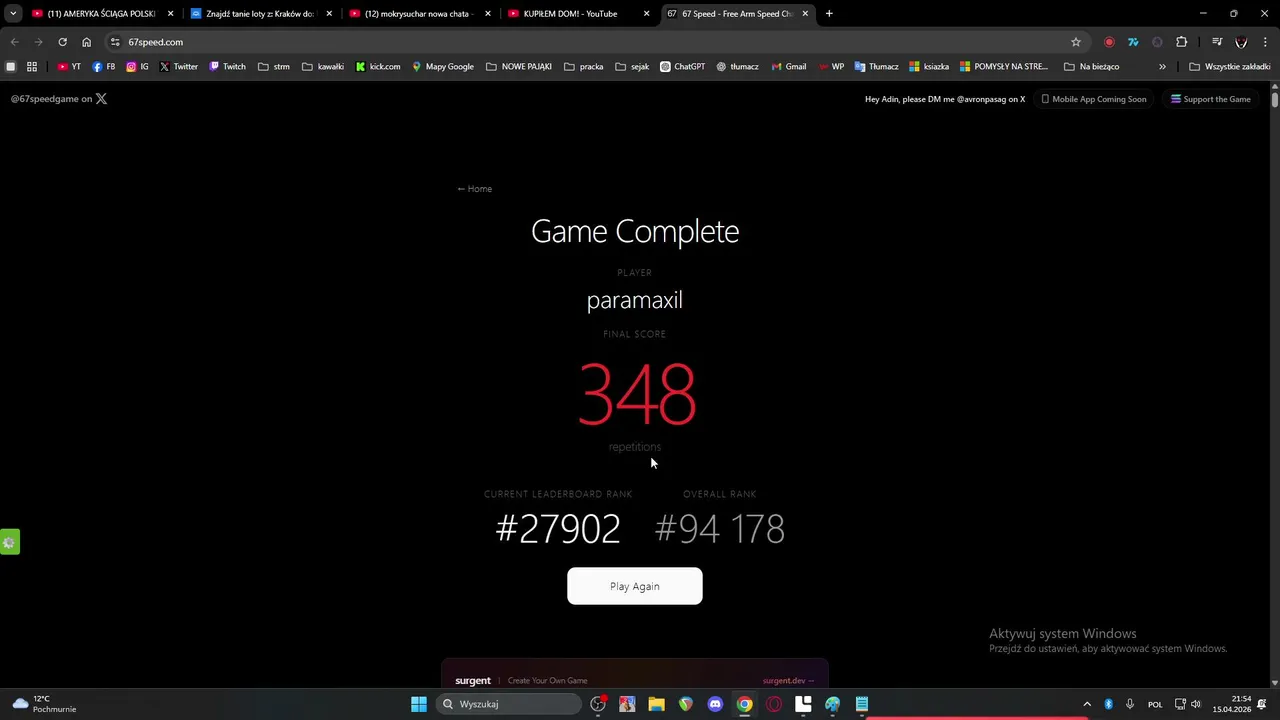This screenshot has height=720, width=1280.
Task: Open Opera GX from the taskbar
Action: (774, 704)
